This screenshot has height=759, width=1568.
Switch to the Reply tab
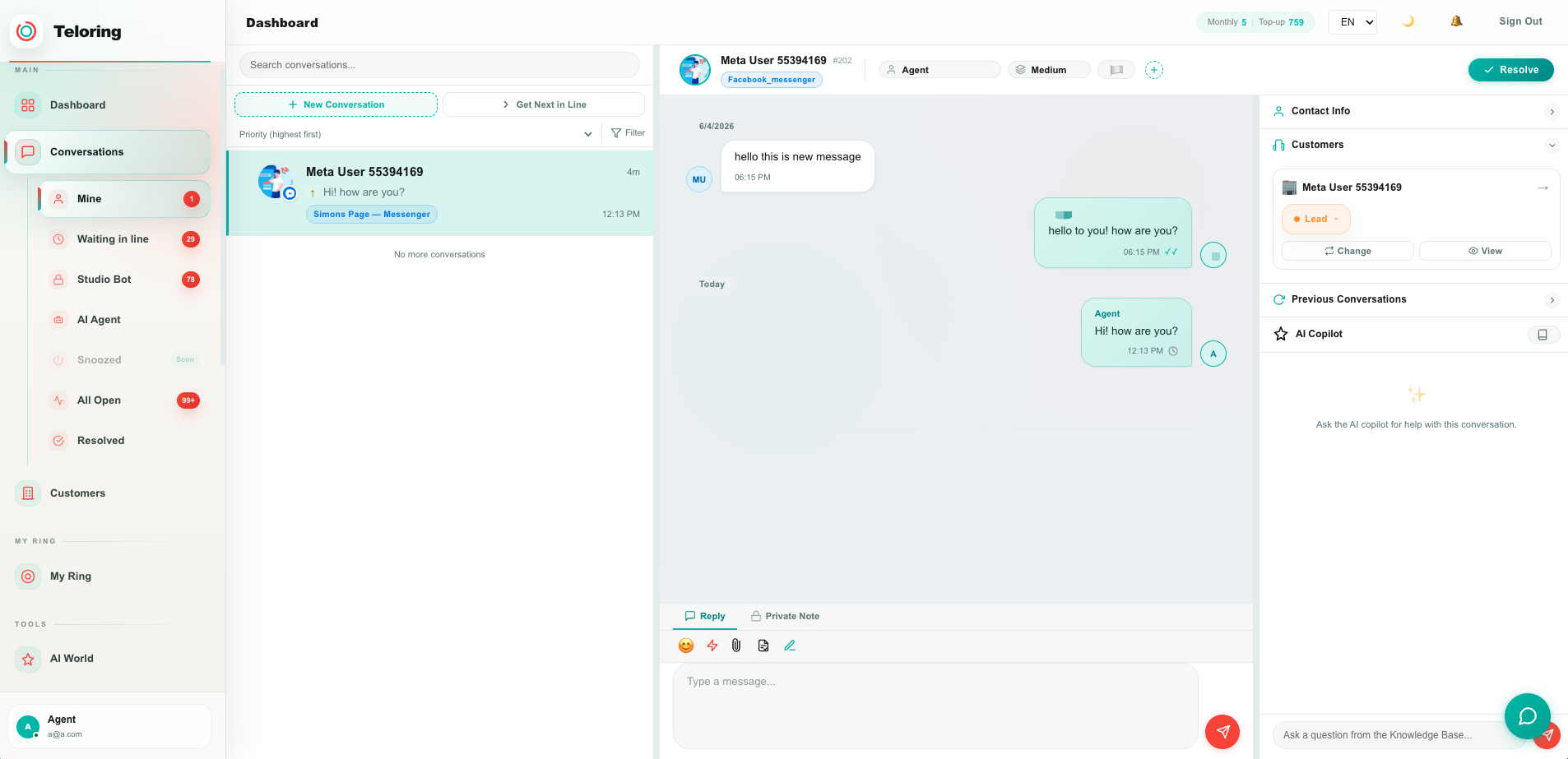pos(705,616)
